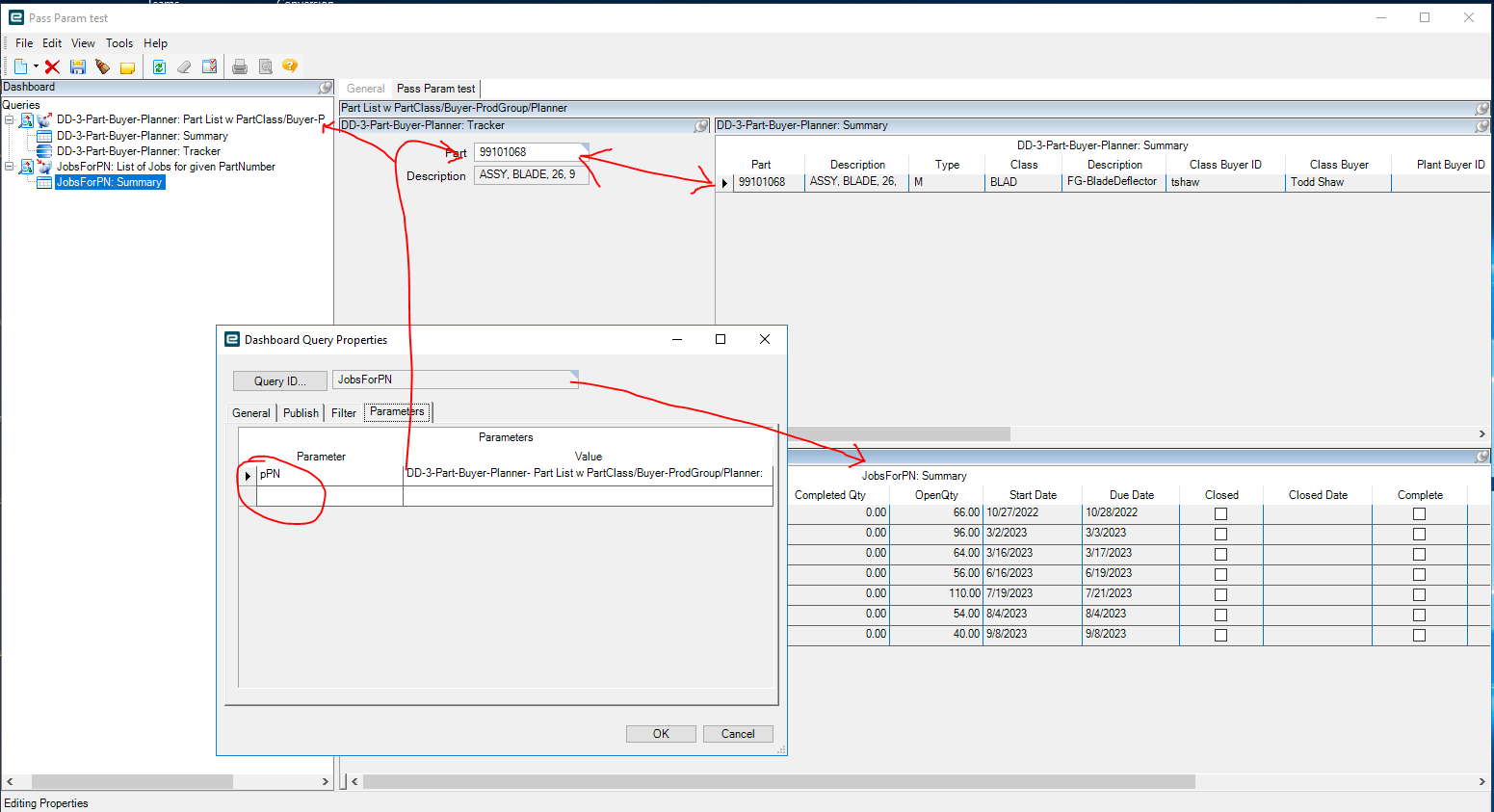The width and height of the screenshot is (1494, 812).
Task: Open the New document dropdown arrow
Action: click(x=36, y=66)
